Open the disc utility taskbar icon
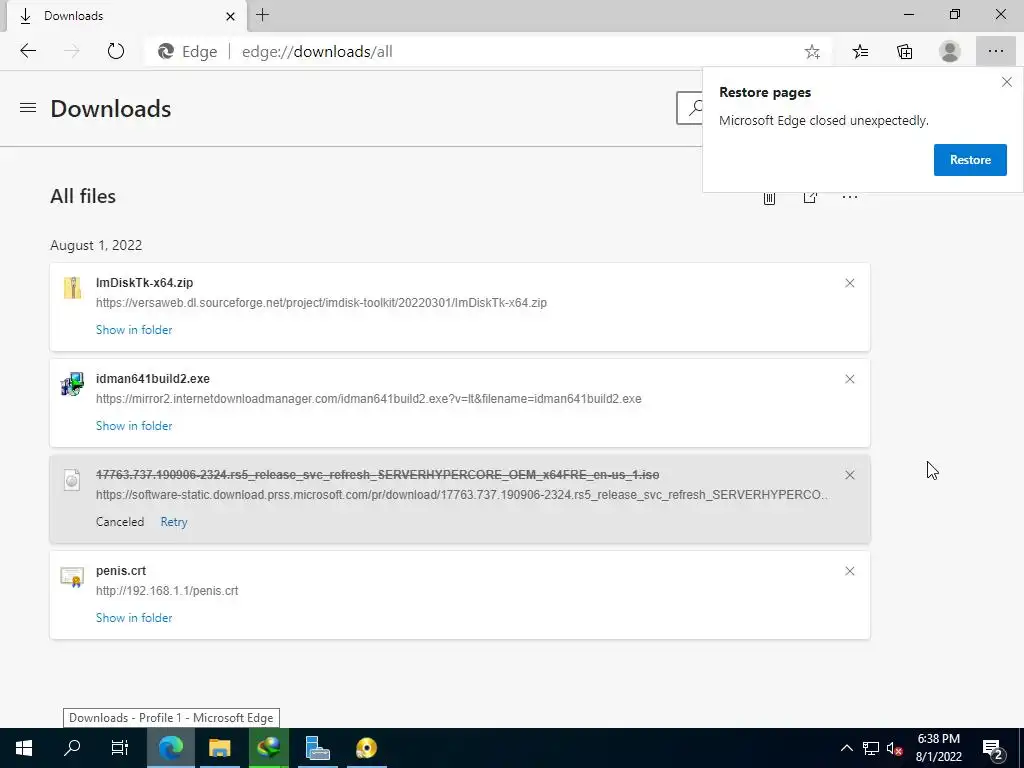Screen dimensions: 1024x768 (x=366, y=748)
